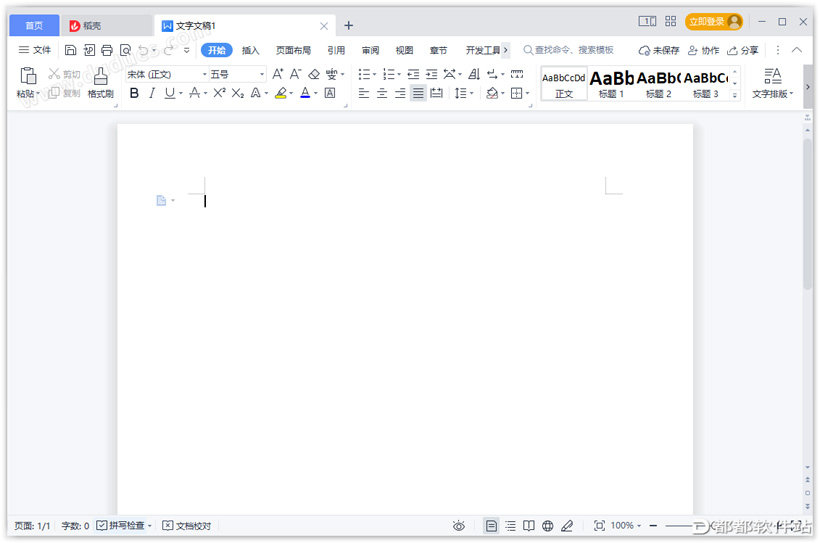Expand the styles gallery arrow

click(735, 95)
